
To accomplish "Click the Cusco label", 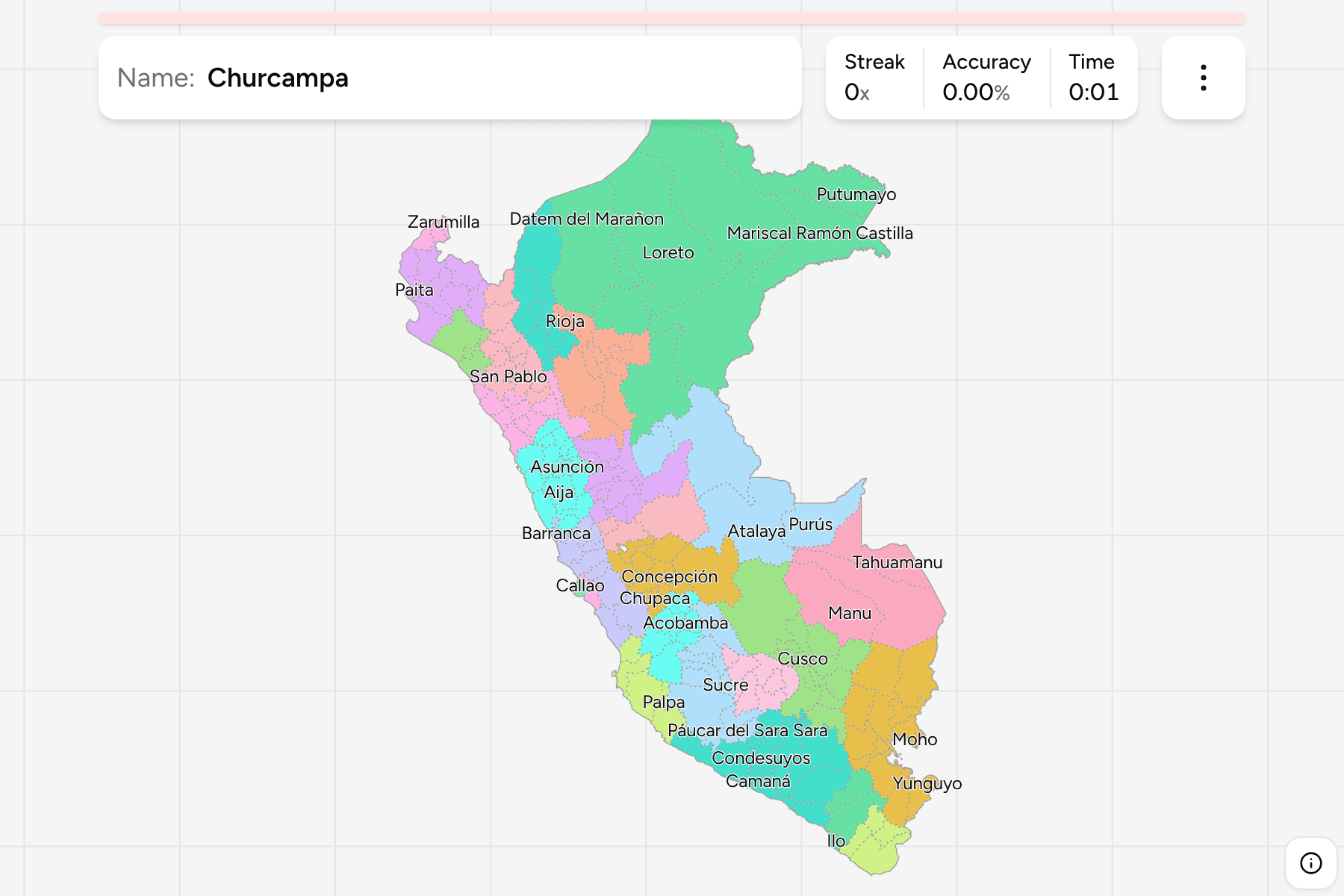I will 803,659.
